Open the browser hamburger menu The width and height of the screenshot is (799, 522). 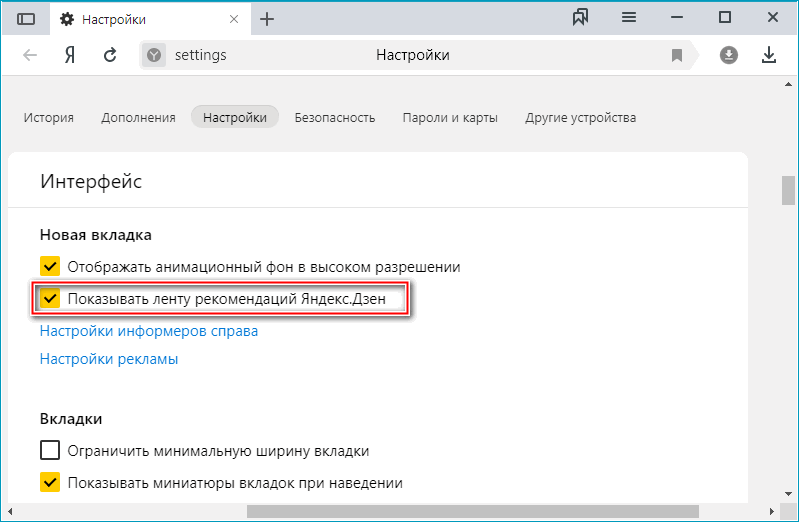point(629,18)
